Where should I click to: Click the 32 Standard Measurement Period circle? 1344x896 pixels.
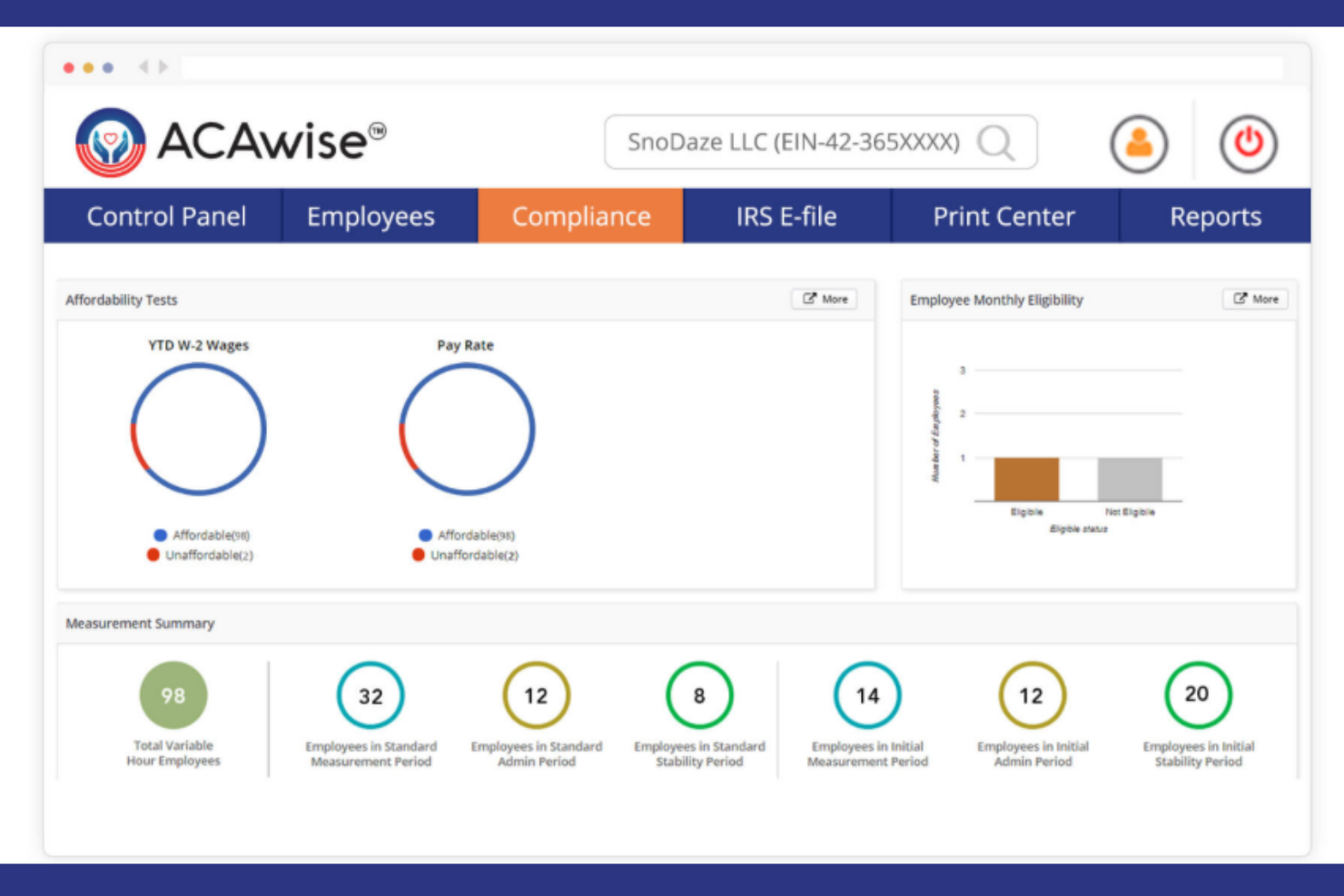pyautogui.click(x=371, y=695)
